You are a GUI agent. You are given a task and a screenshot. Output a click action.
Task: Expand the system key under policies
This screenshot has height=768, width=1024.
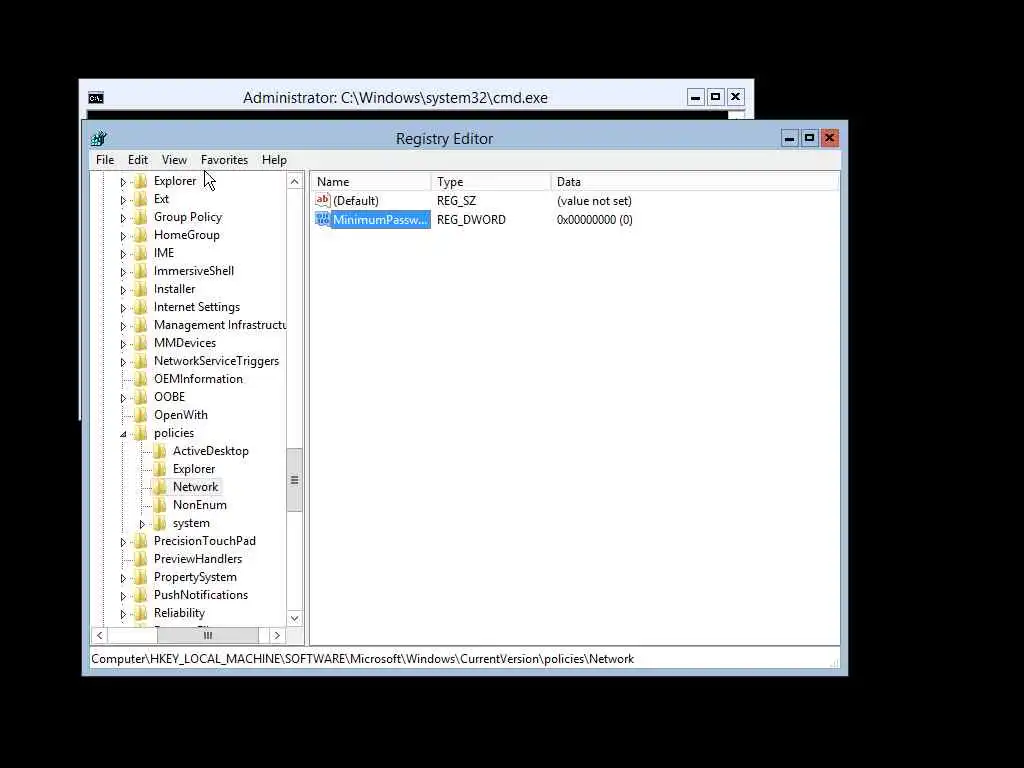142,524
